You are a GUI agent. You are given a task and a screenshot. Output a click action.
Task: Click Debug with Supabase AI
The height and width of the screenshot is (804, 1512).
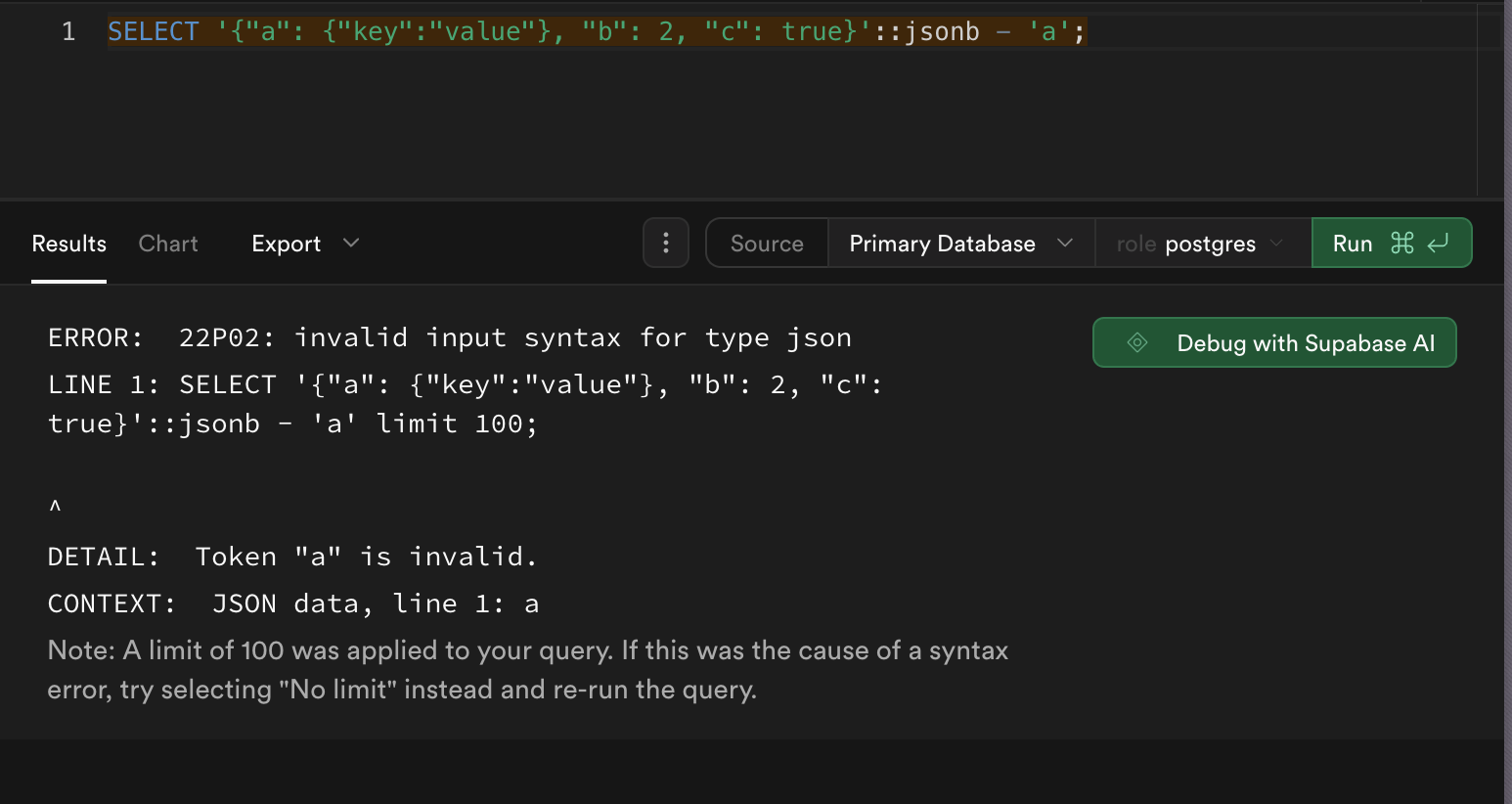1305,343
